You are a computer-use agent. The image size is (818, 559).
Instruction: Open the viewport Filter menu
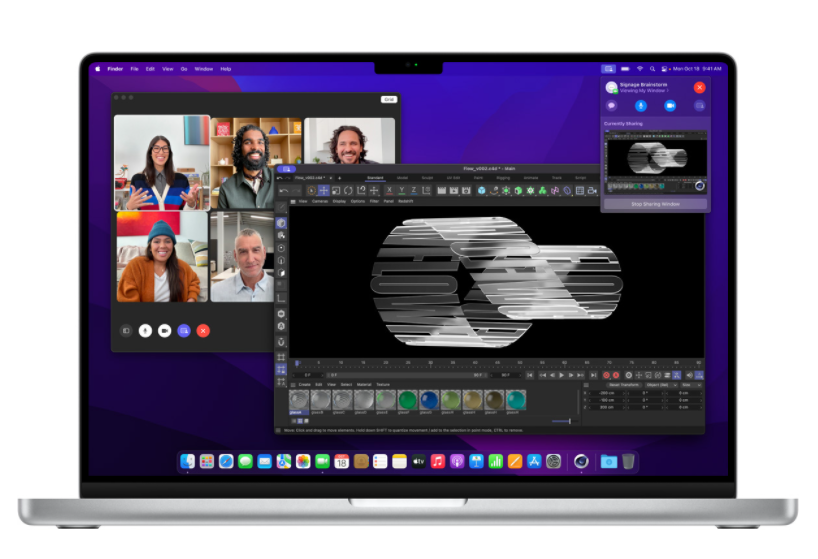click(374, 201)
